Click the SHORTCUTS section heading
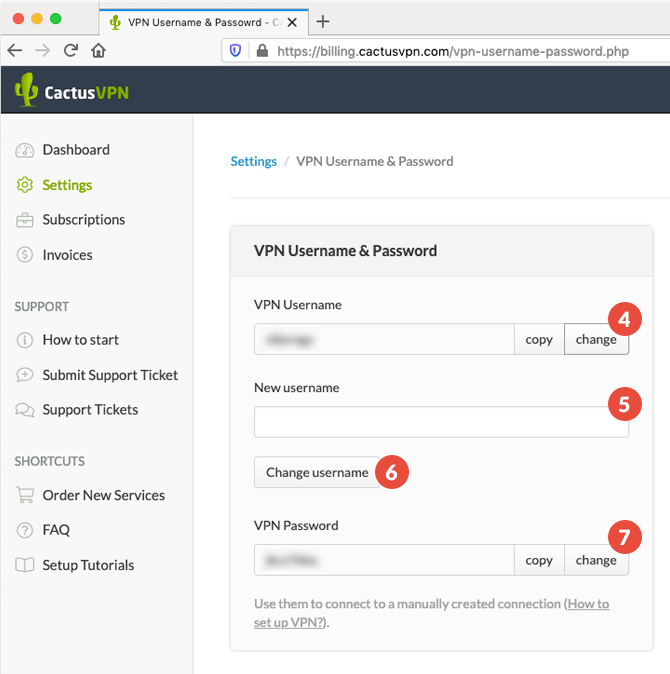 tap(49, 461)
